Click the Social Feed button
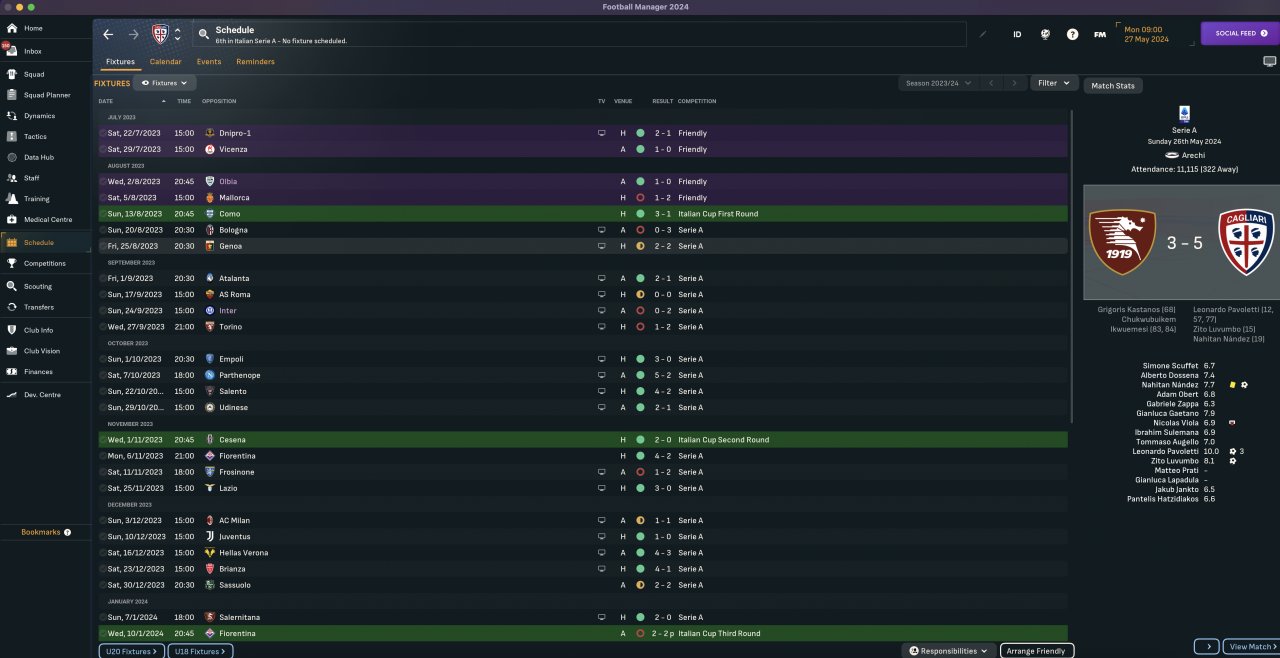The width and height of the screenshot is (1280, 658). point(1240,33)
